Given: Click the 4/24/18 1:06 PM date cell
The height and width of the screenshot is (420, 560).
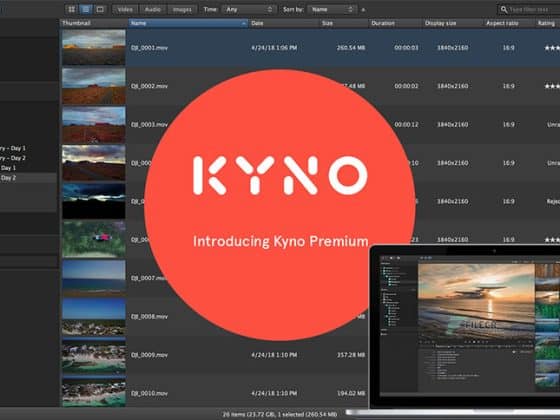Looking at the screenshot, I should coord(274,48).
